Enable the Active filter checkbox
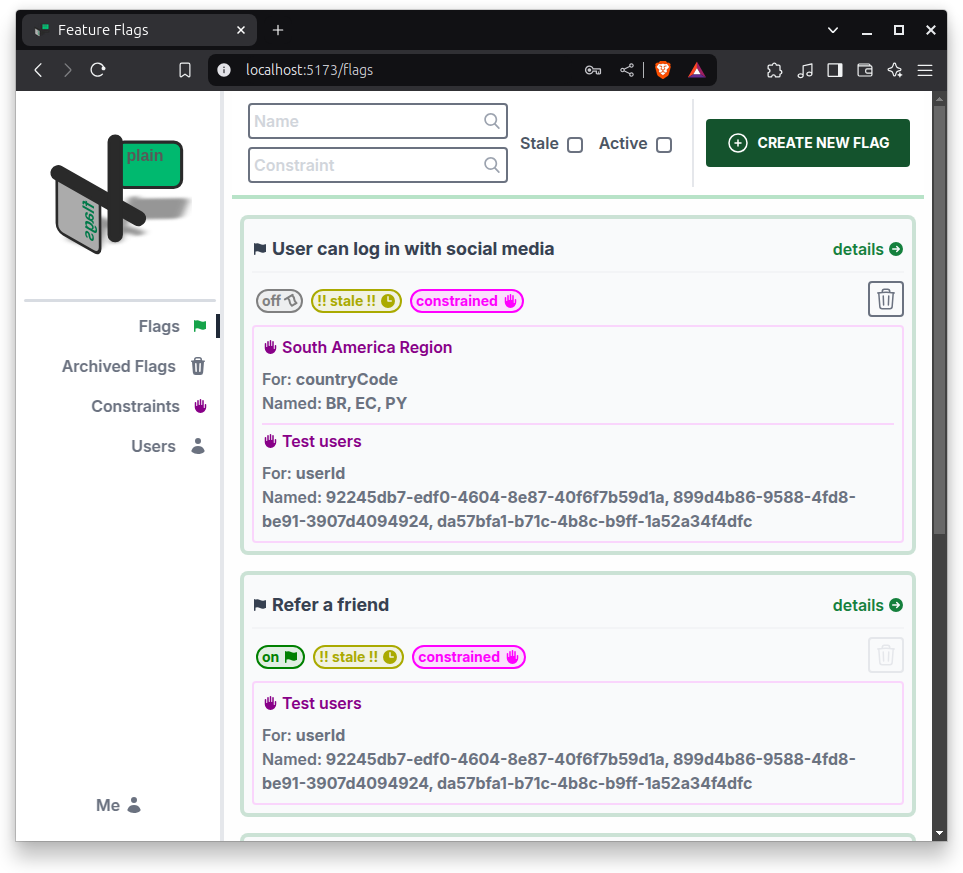The height and width of the screenshot is (873, 963). click(x=664, y=145)
